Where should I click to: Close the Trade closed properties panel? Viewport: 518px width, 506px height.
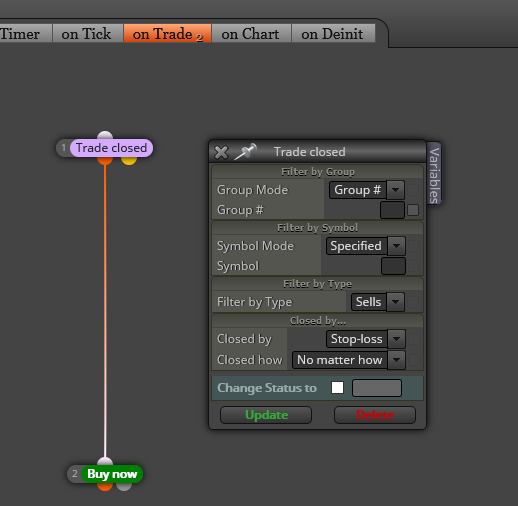point(221,152)
